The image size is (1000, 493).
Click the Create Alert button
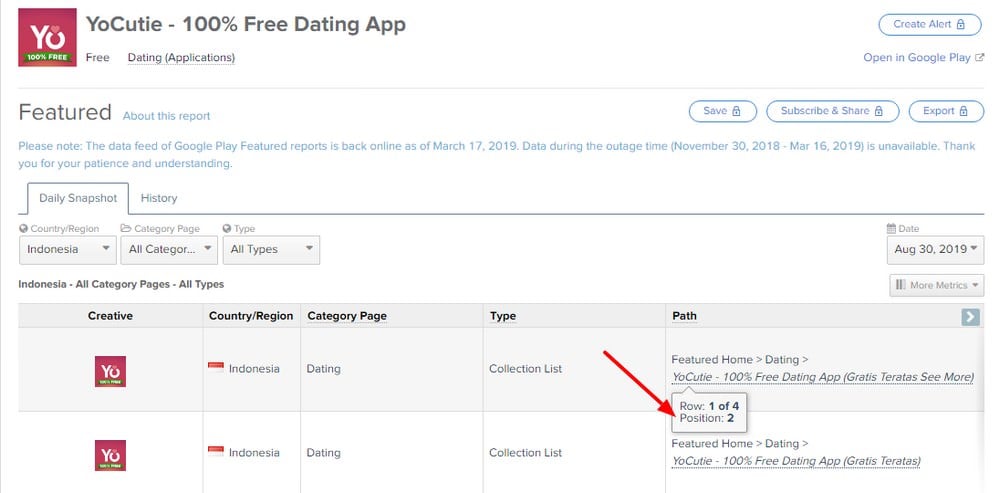coord(930,24)
